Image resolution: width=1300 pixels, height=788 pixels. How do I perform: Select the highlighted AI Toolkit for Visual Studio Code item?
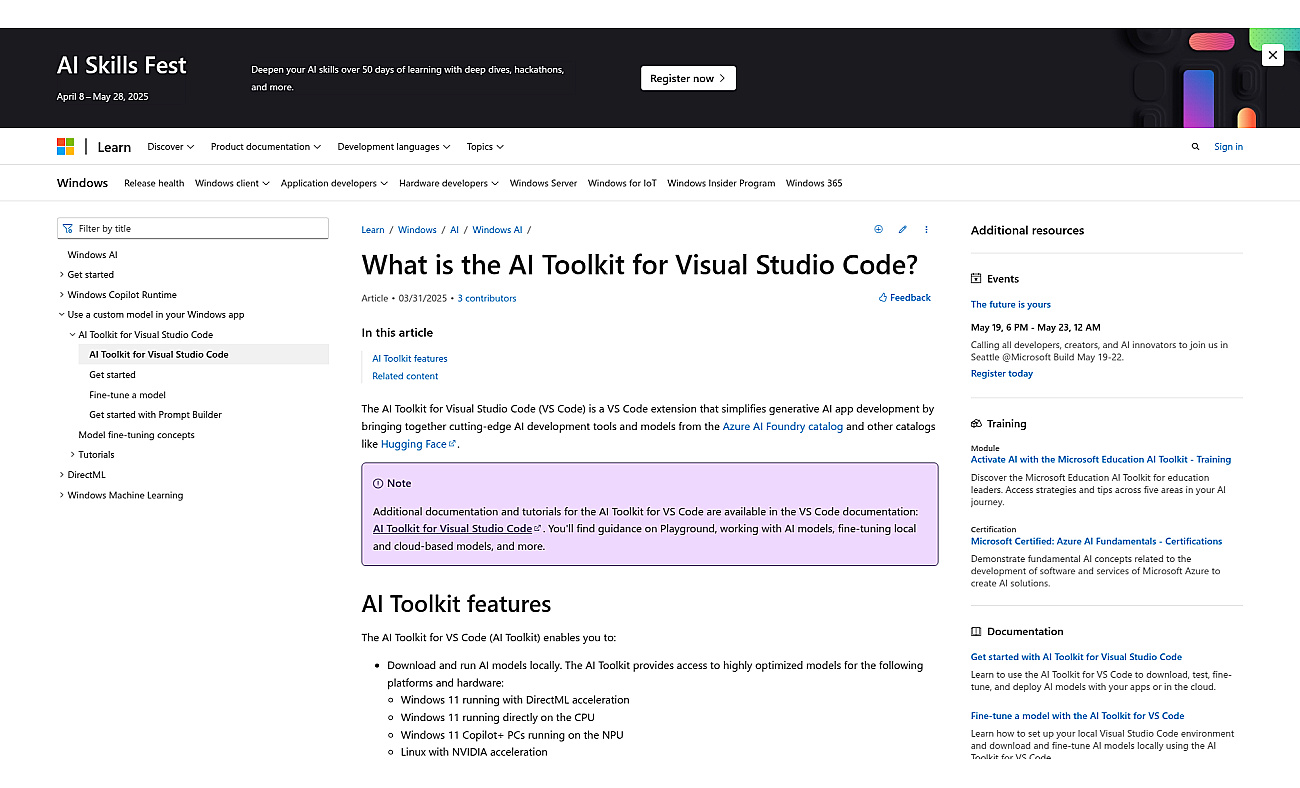point(203,355)
